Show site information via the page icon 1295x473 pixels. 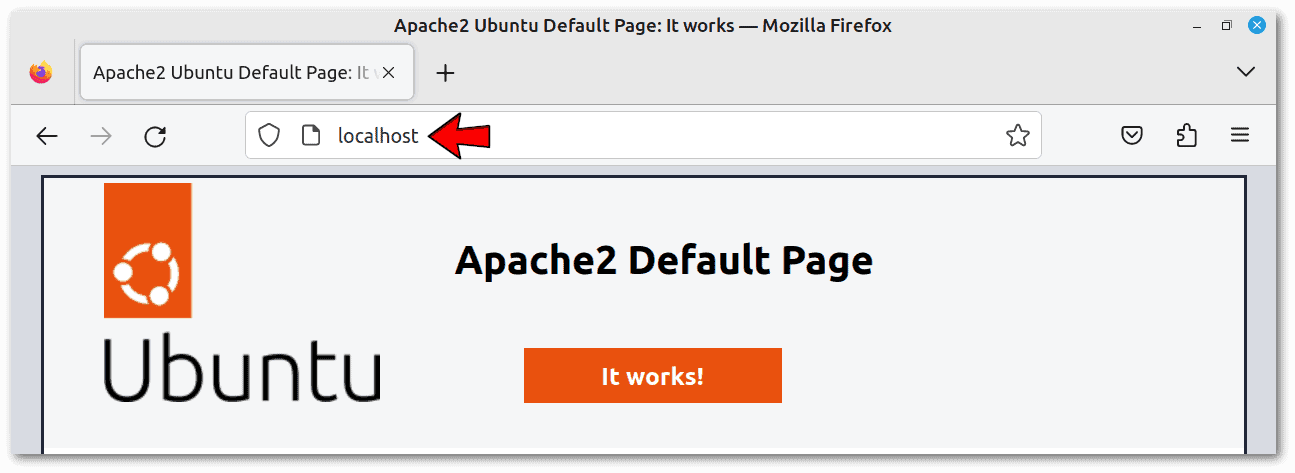coord(311,136)
